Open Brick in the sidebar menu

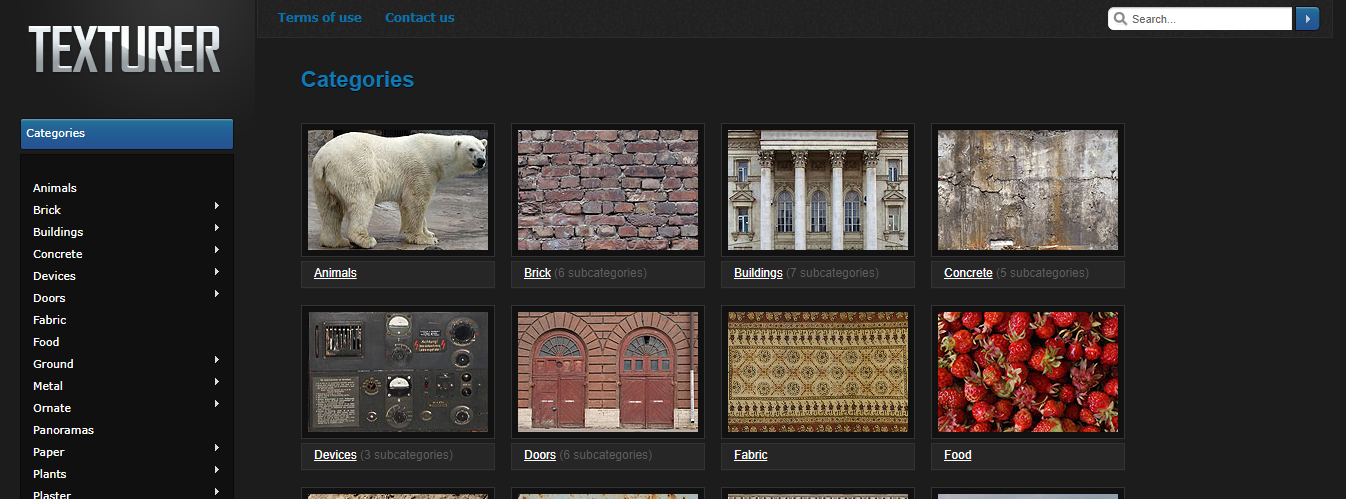point(47,210)
